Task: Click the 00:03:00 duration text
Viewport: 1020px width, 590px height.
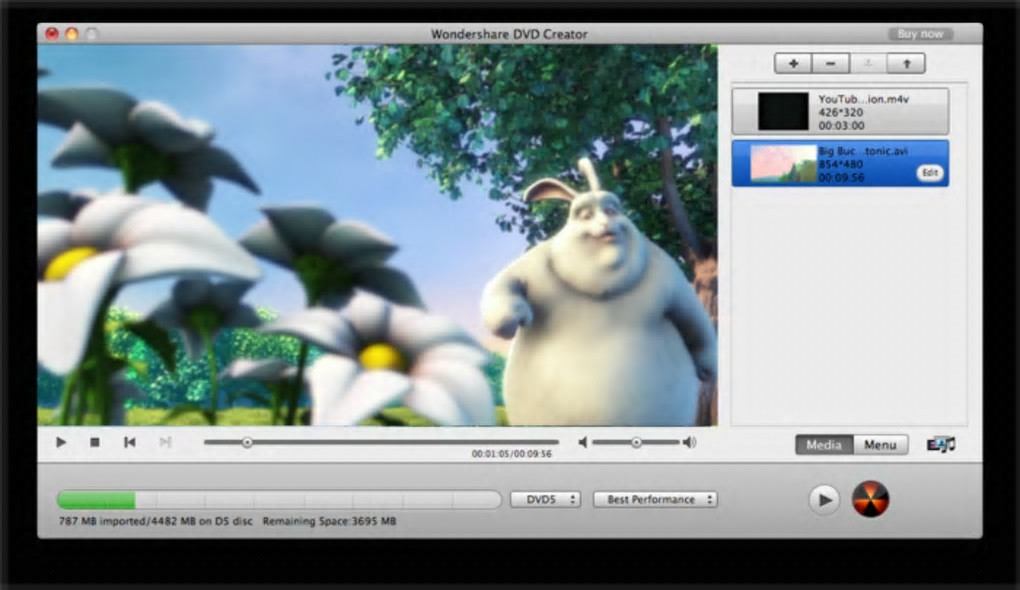Action: pyautogui.click(x=841, y=126)
